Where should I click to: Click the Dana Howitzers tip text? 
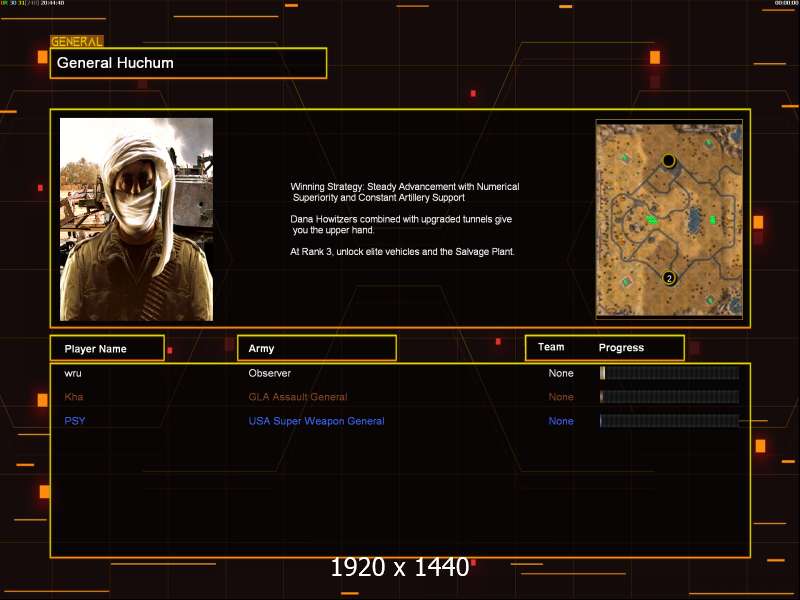pyautogui.click(x=401, y=224)
